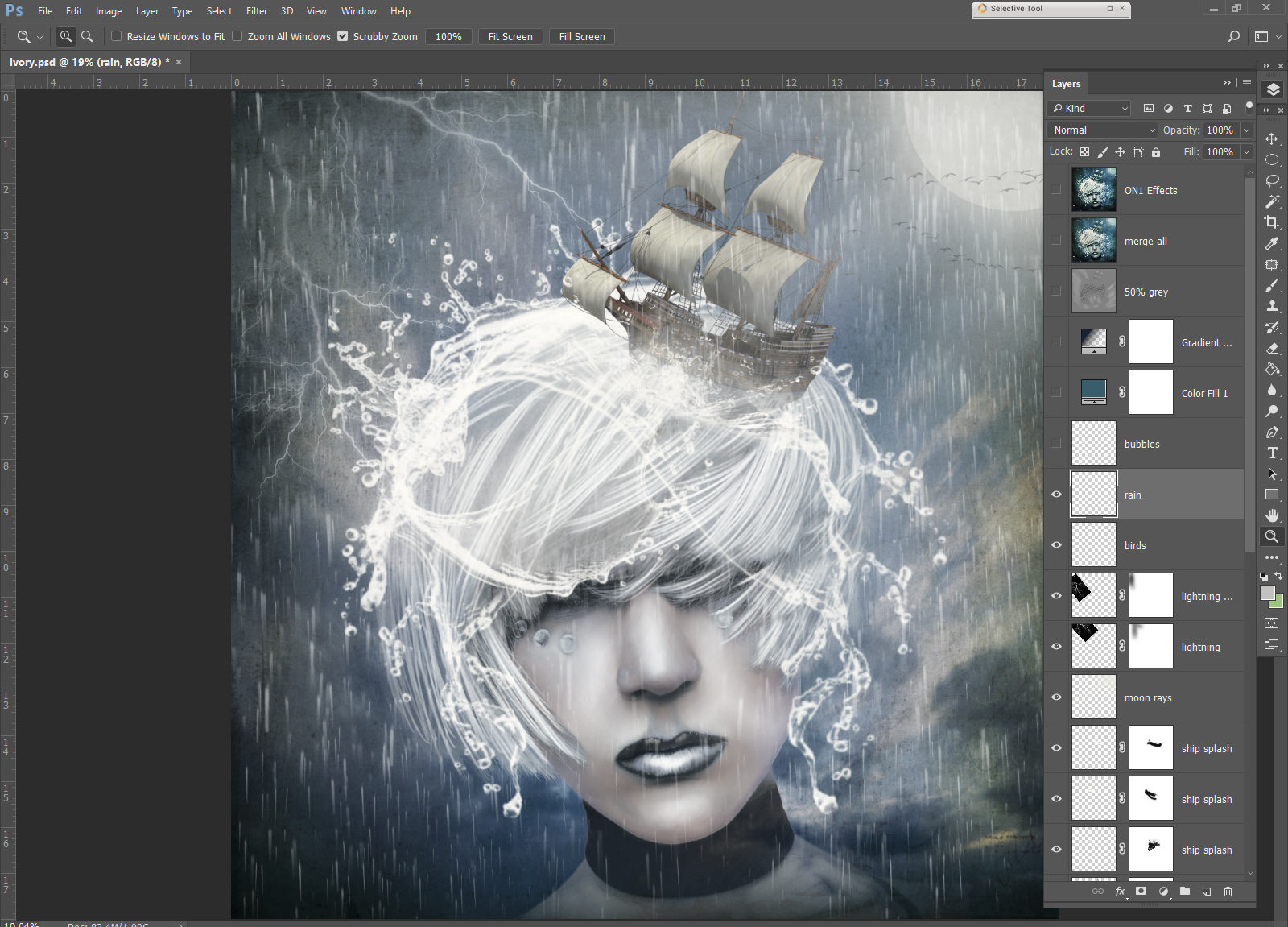Click the zoom out magnifier icon
This screenshot has height=927, width=1288.
[87, 36]
